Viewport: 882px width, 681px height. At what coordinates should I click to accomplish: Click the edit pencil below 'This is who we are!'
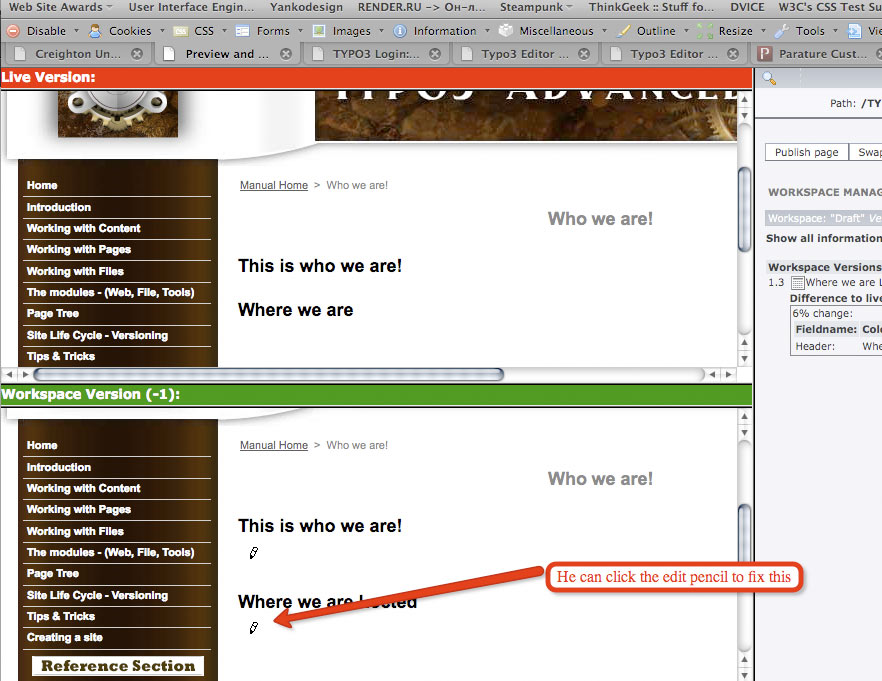coord(254,551)
